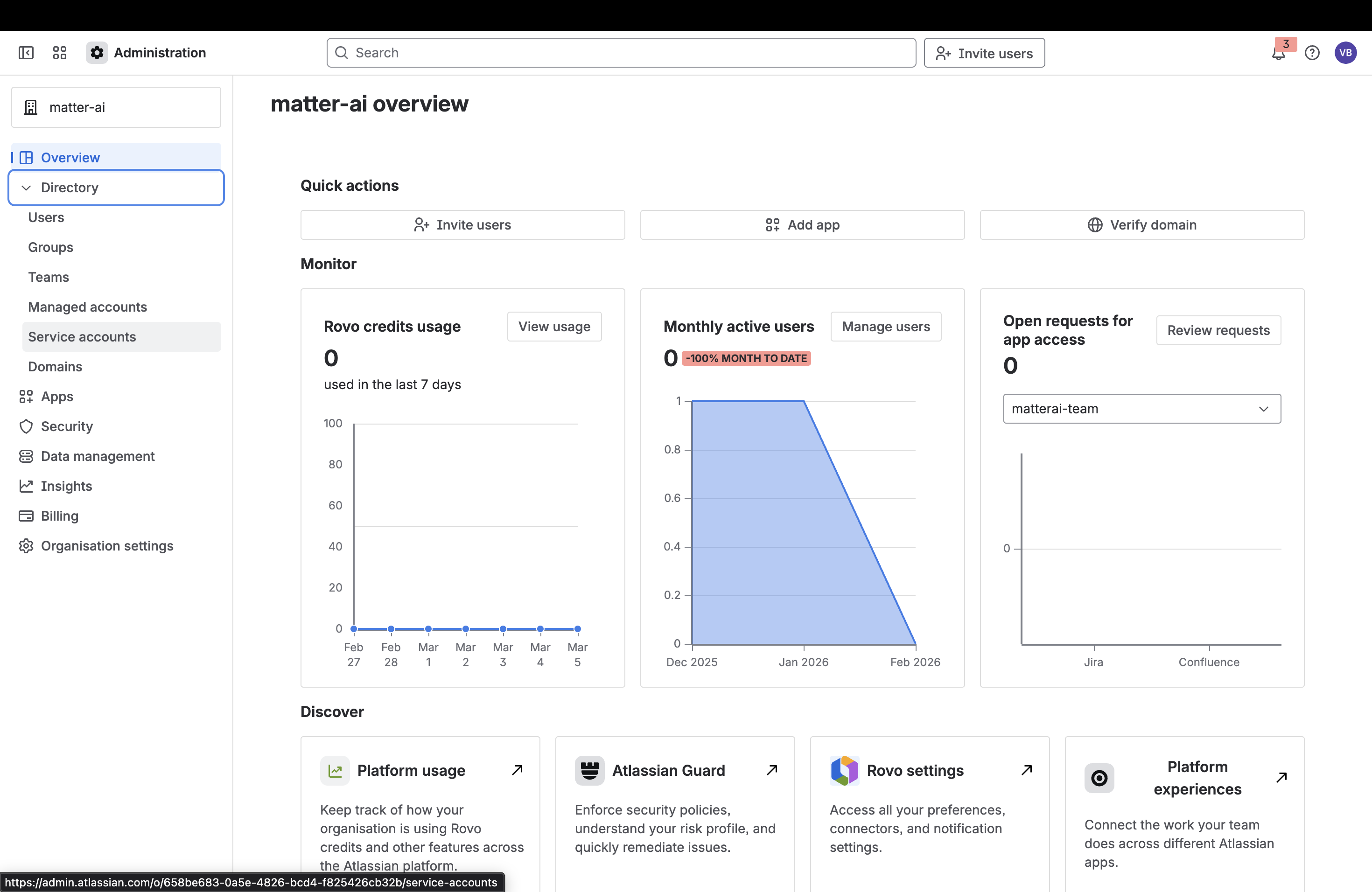Image resolution: width=1372 pixels, height=892 pixels.
Task: Open the Platform usage discover card
Action: click(x=411, y=770)
